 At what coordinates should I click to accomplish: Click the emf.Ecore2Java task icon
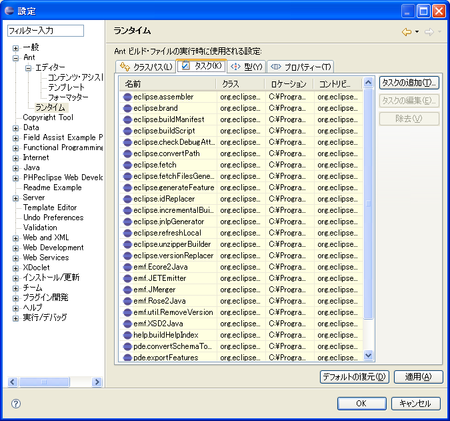click(127, 267)
